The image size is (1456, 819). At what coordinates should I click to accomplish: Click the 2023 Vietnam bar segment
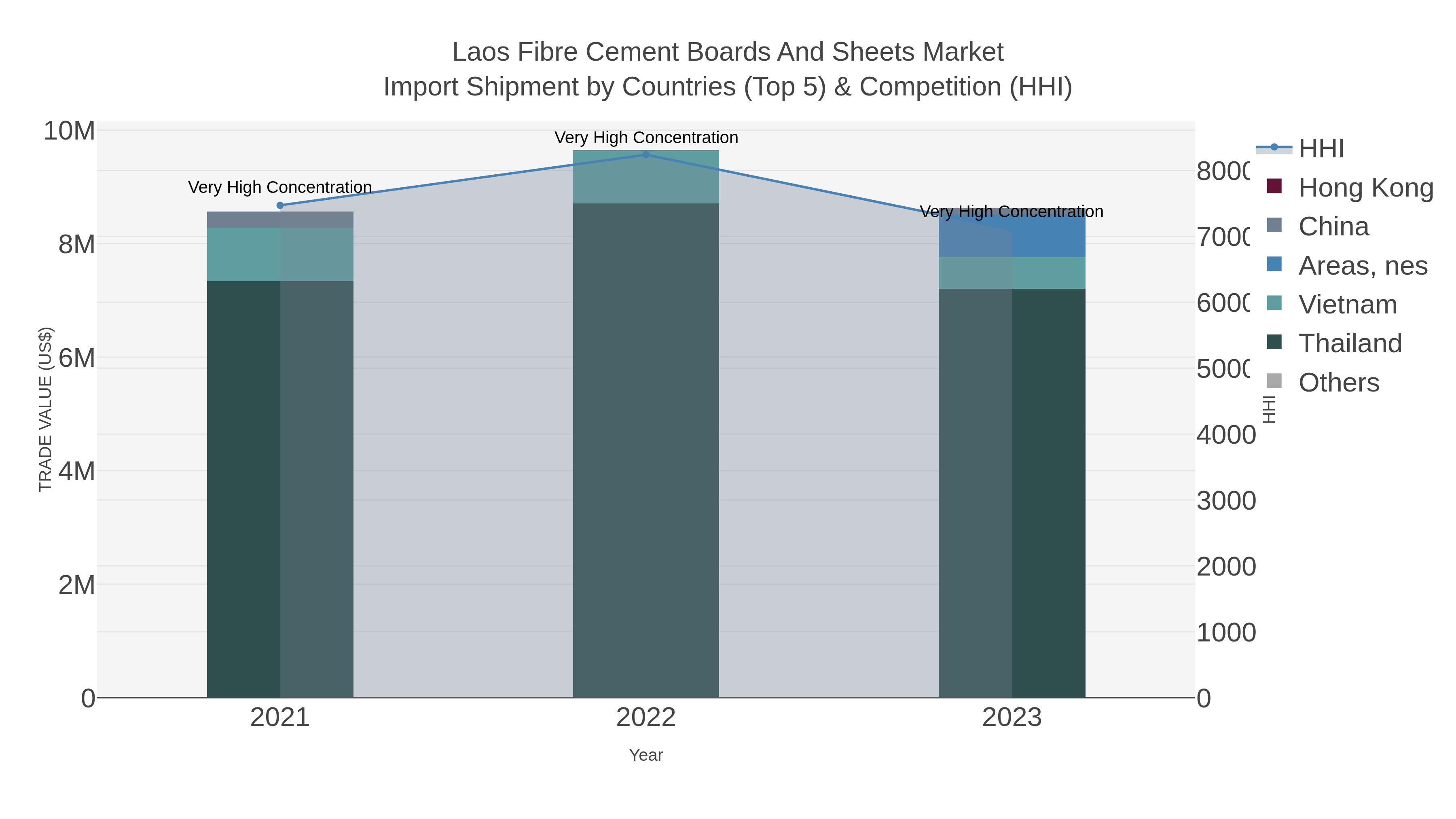pos(1012,273)
